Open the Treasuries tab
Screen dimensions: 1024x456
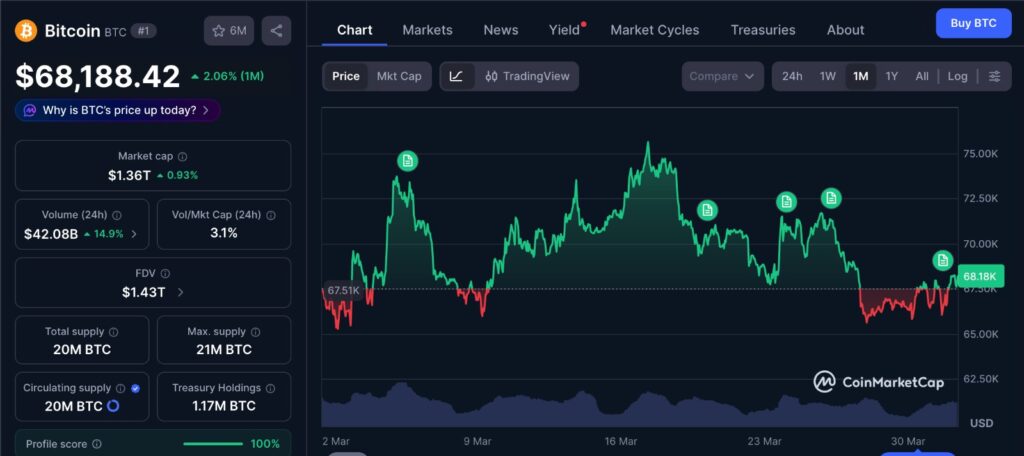tap(763, 30)
